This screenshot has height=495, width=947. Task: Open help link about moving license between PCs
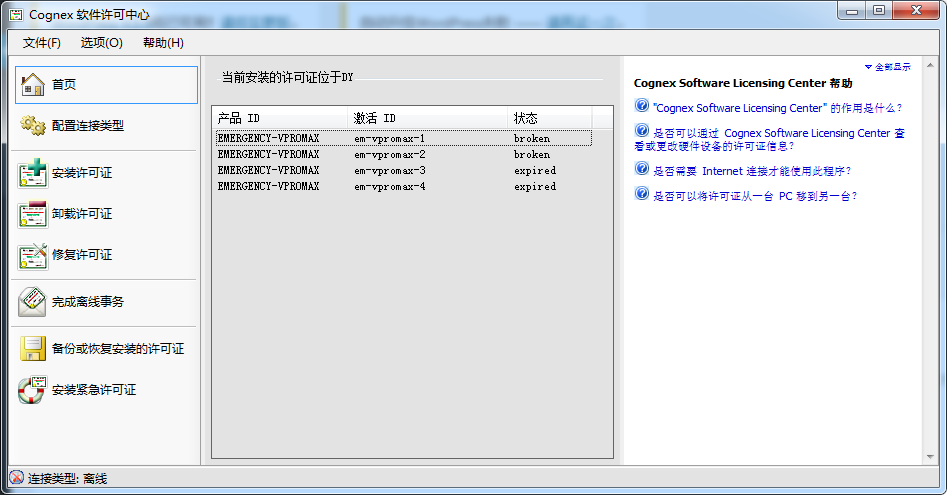pos(755,196)
